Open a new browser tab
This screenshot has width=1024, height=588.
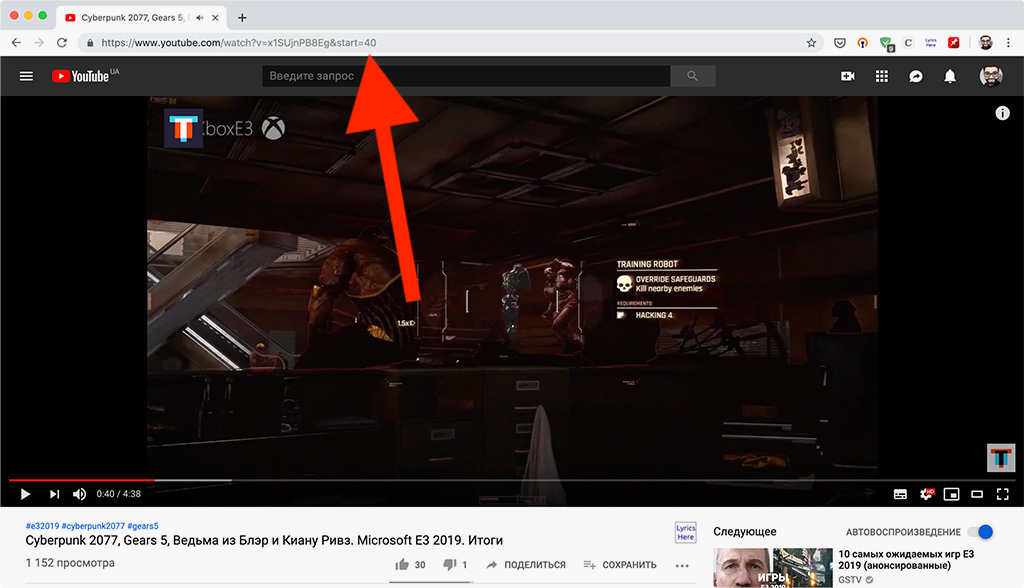click(x=242, y=18)
